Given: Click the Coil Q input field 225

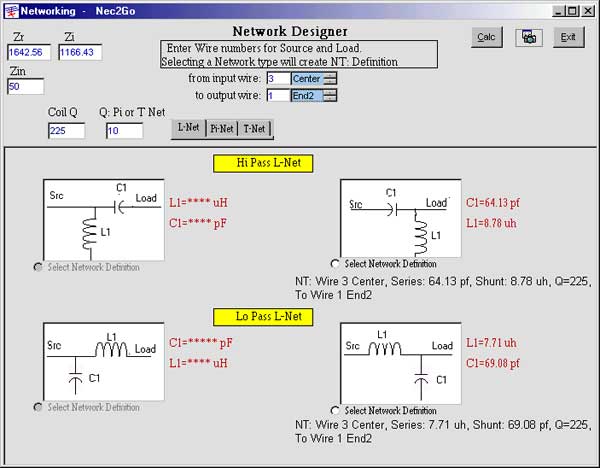Looking at the screenshot, I should click(67, 131).
